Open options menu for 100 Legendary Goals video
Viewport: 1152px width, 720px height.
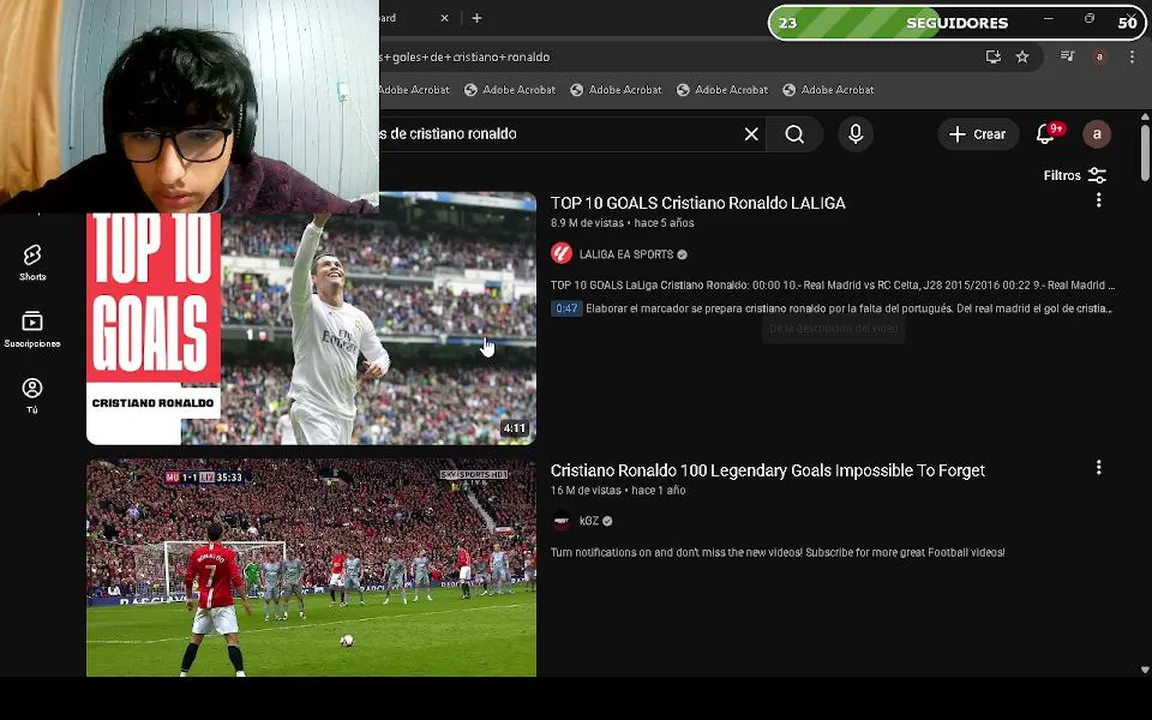click(x=1098, y=467)
